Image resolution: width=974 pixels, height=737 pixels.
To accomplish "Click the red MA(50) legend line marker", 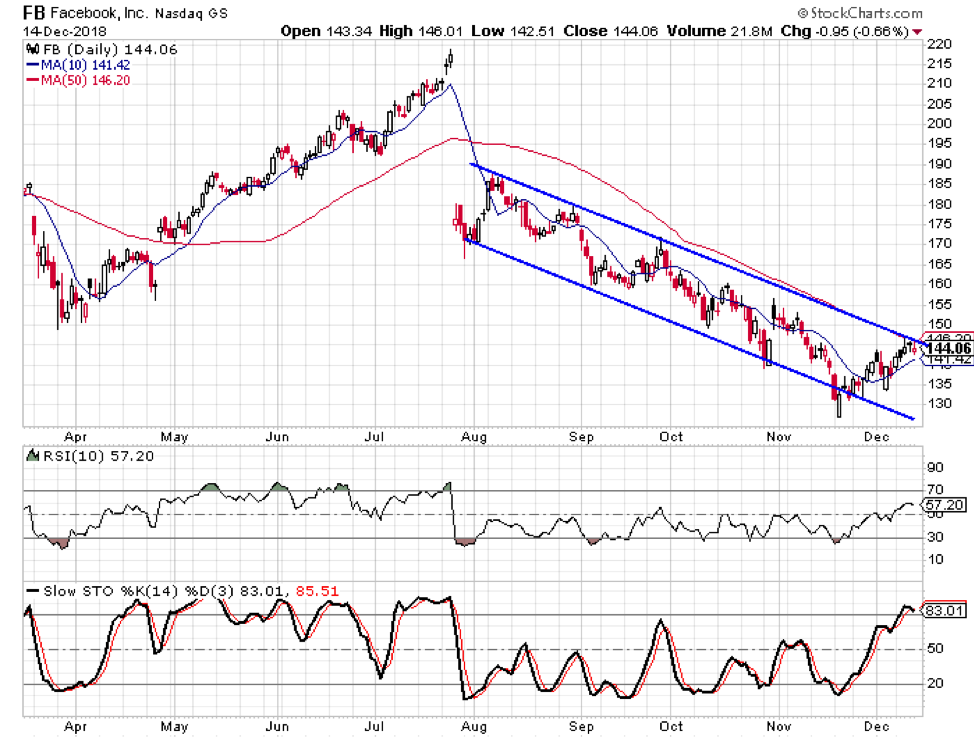I will click(x=33, y=80).
